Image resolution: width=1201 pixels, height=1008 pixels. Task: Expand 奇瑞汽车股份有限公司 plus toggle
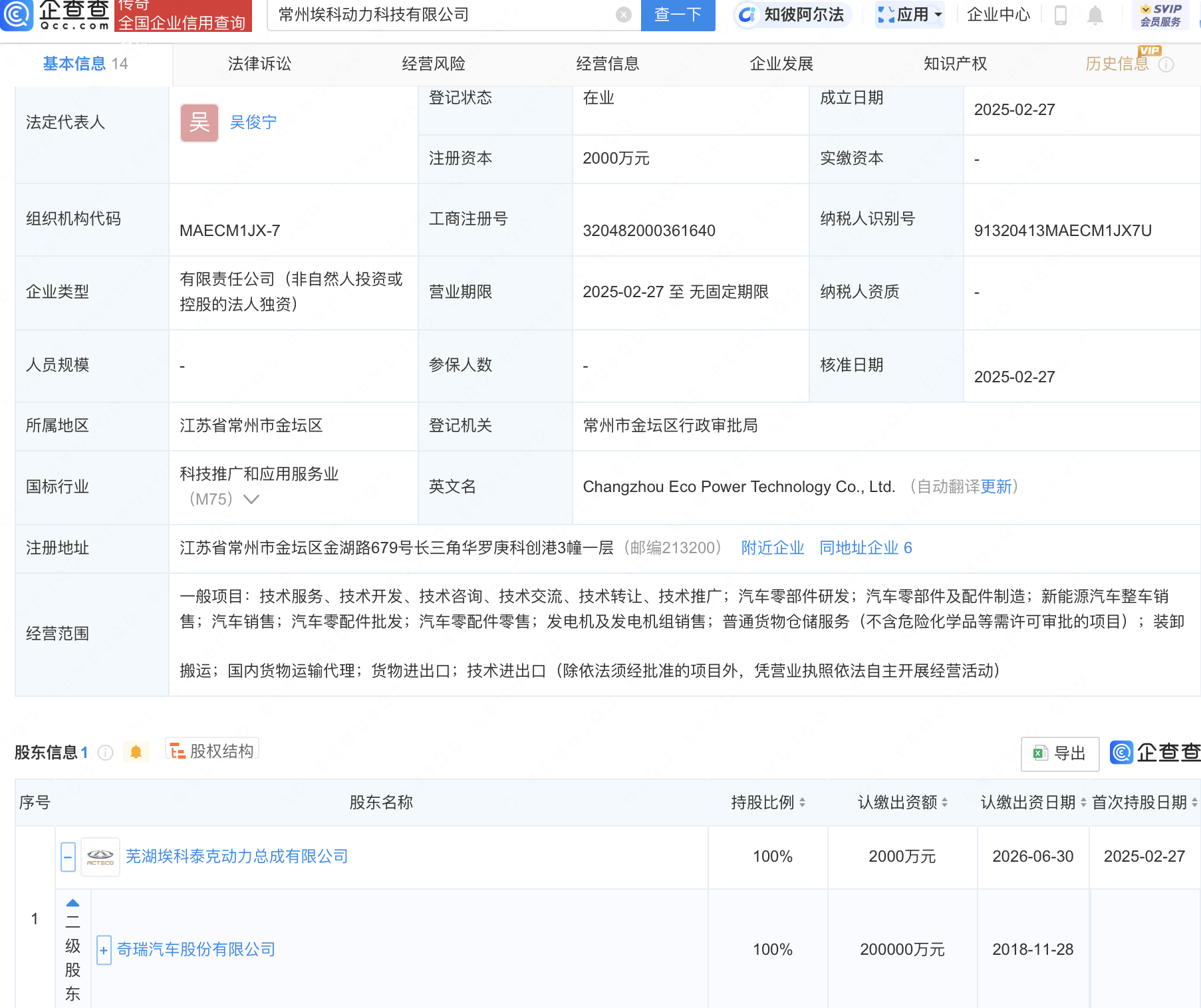tap(104, 950)
